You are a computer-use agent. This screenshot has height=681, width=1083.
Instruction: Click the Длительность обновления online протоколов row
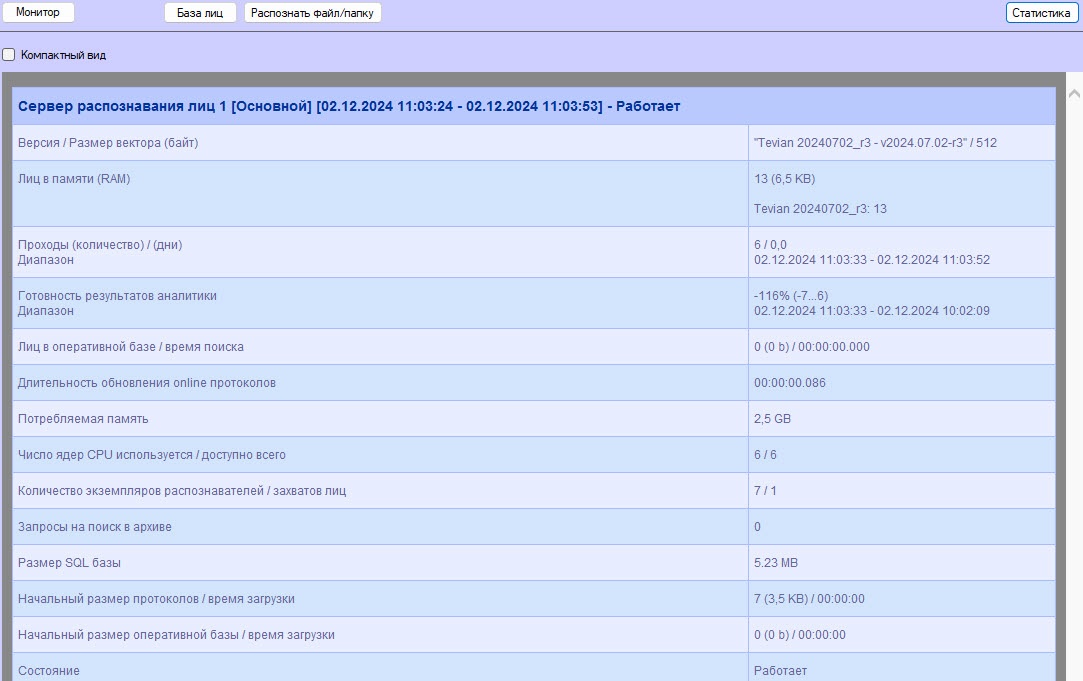pyautogui.click(x=147, y=383)
